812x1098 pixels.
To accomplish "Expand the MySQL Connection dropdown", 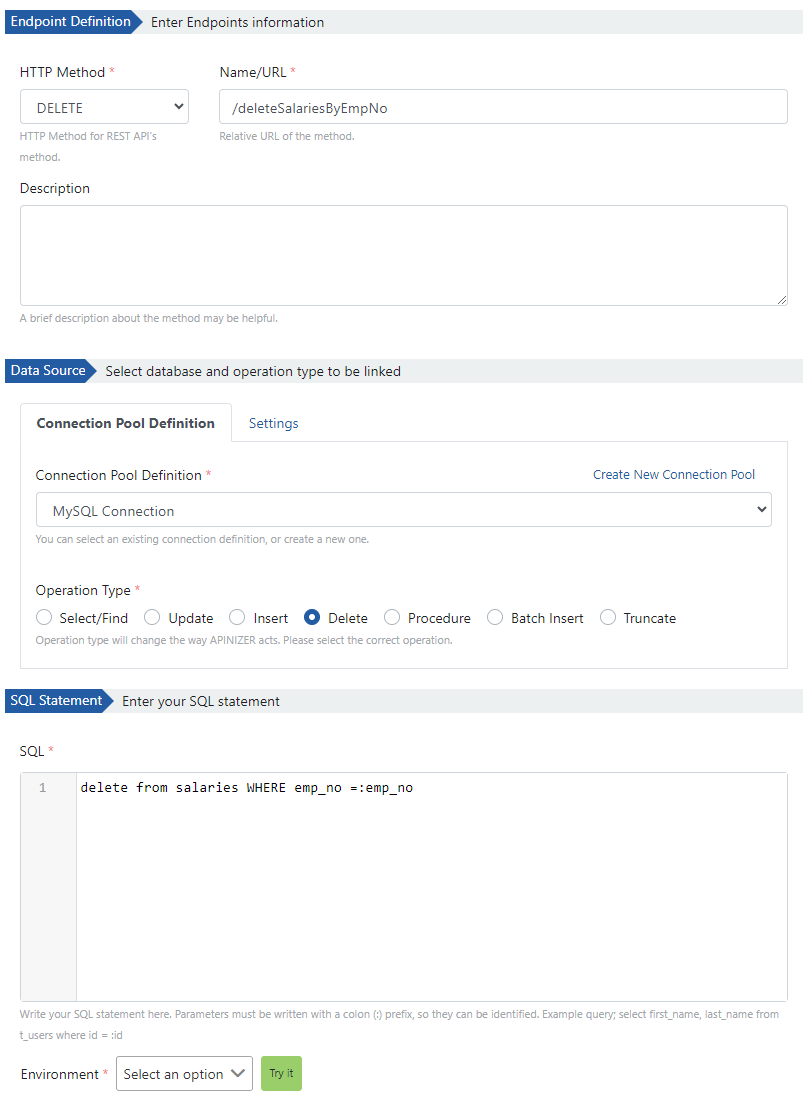I will [x=403, y=510].
